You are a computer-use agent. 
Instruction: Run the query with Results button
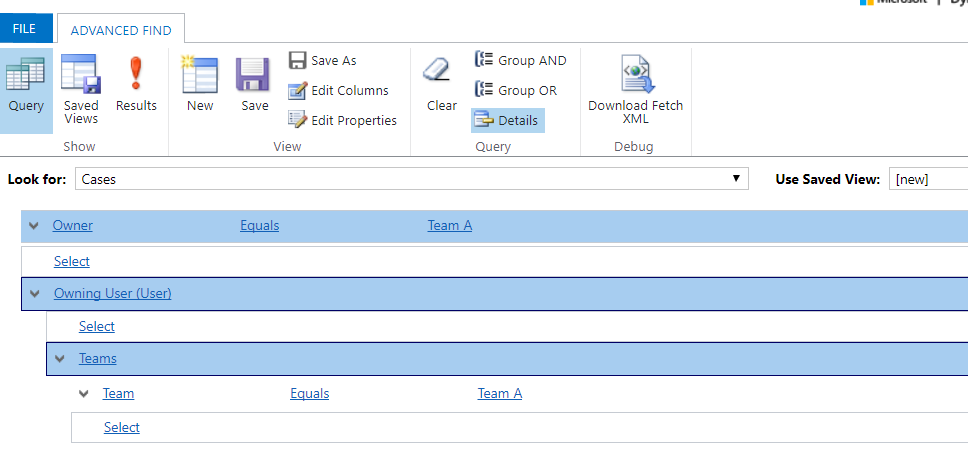coord(136,86)
